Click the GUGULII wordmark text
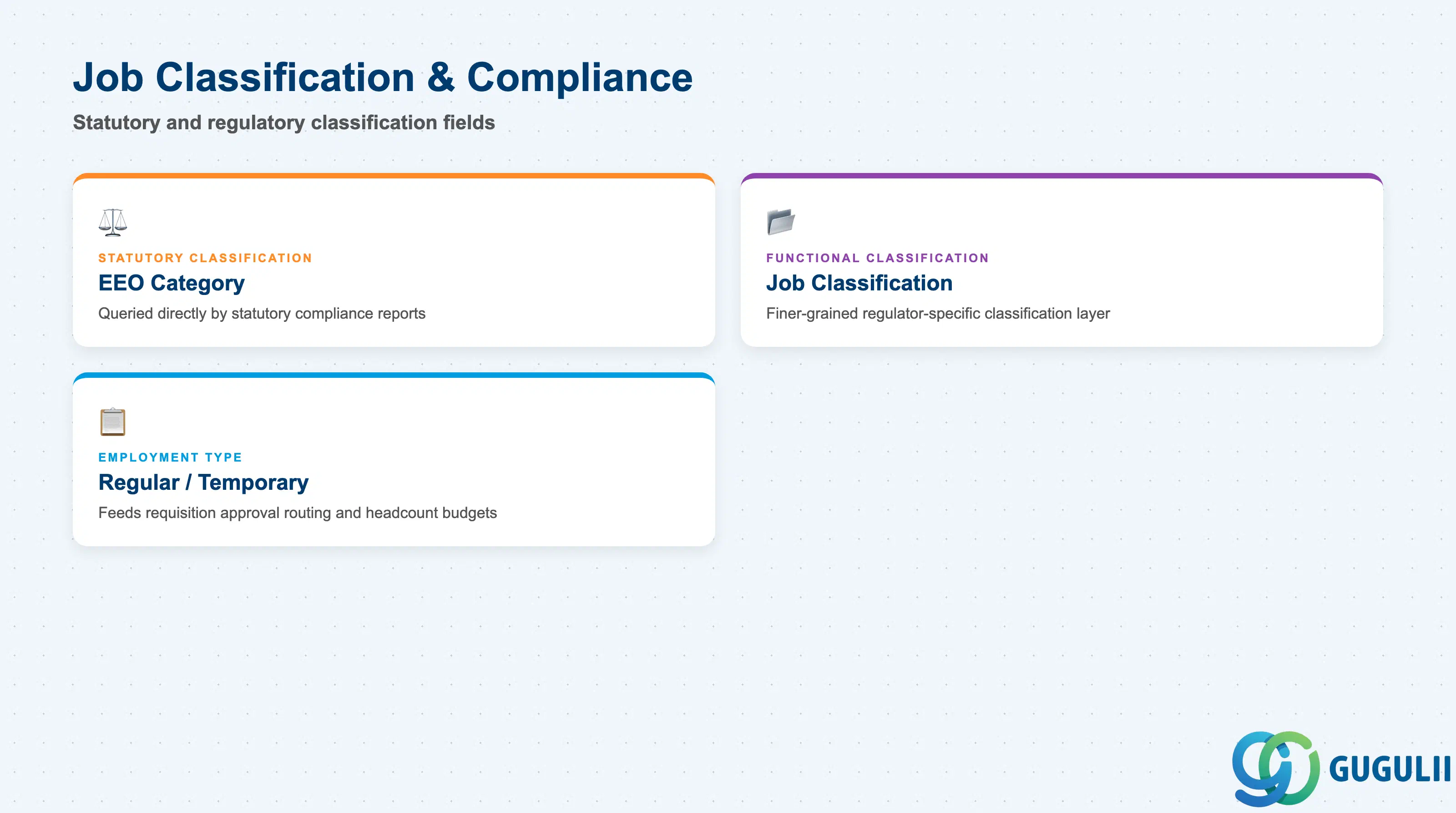The image size is (1456, 813). [x=1390, y=769]
